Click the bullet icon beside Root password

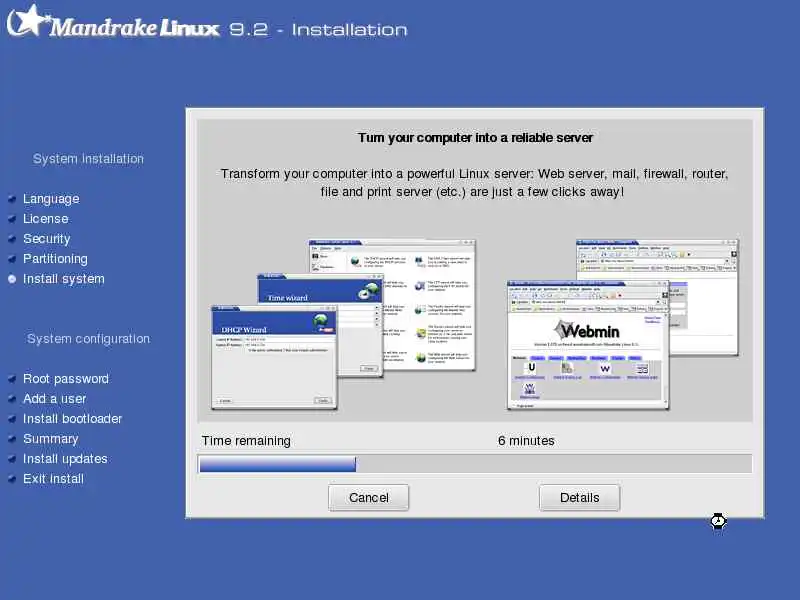click(12, 379)
